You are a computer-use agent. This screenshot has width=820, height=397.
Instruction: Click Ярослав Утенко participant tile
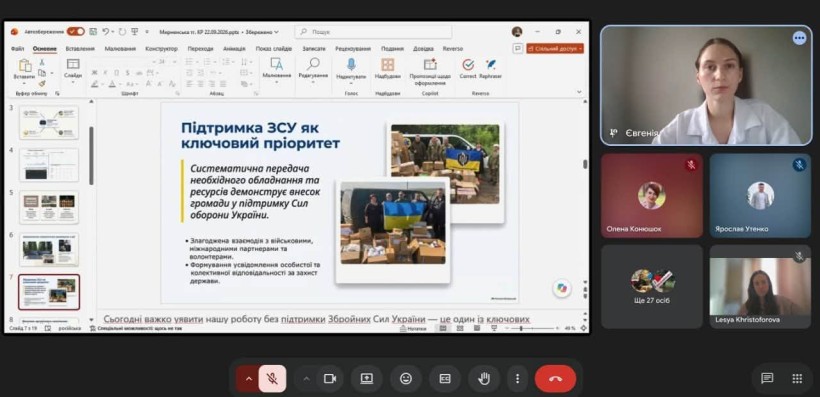(760, 196)
